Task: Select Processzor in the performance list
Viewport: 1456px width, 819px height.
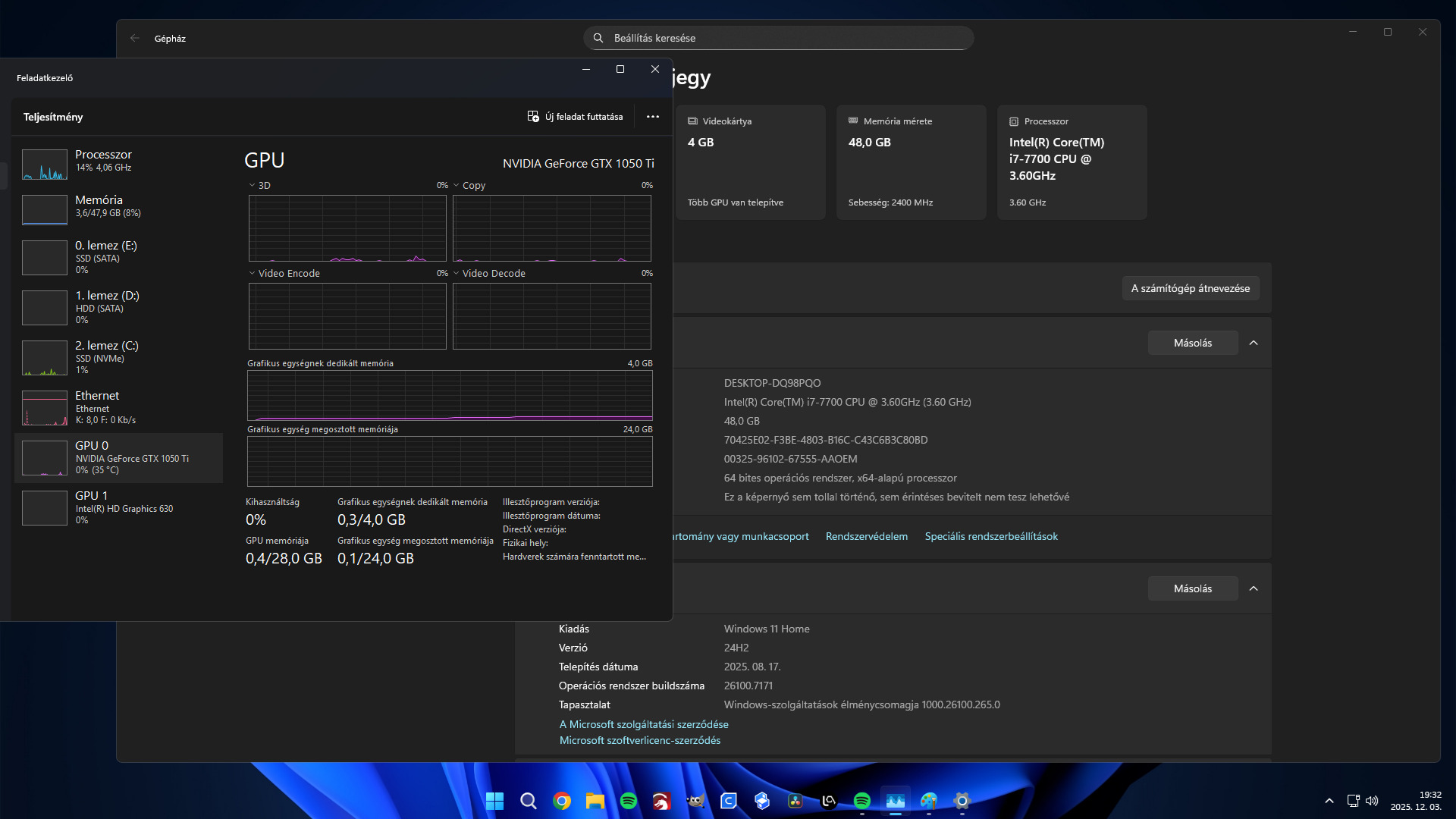Action: [x=119, y=164]
